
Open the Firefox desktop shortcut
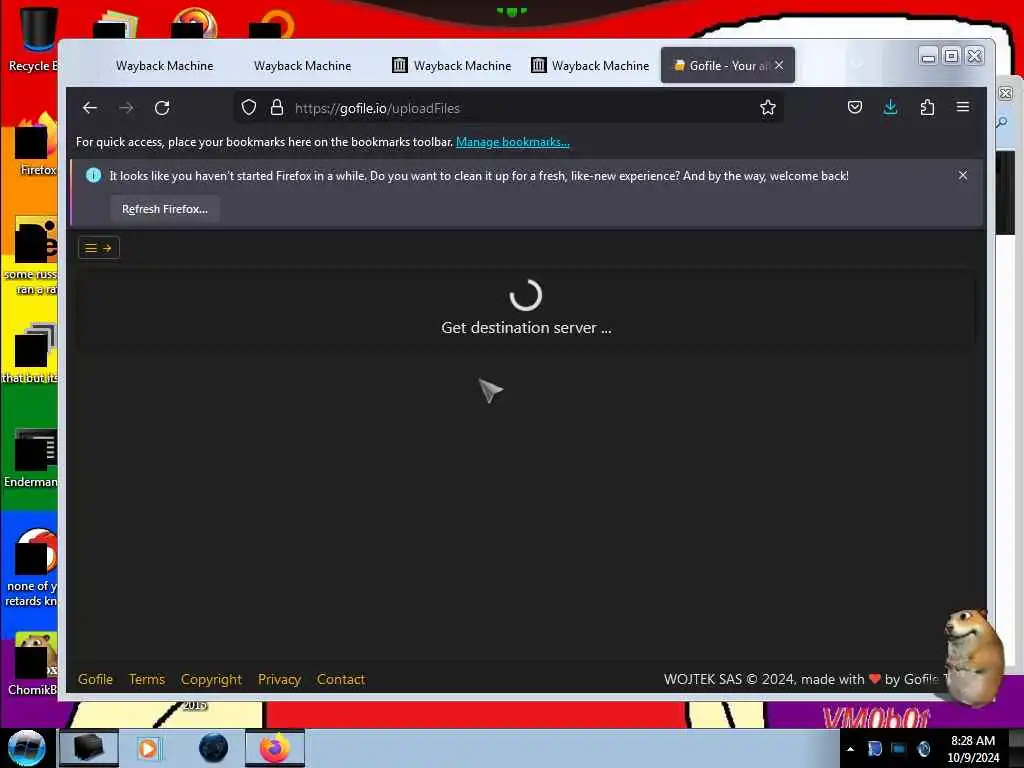point(36,145)
